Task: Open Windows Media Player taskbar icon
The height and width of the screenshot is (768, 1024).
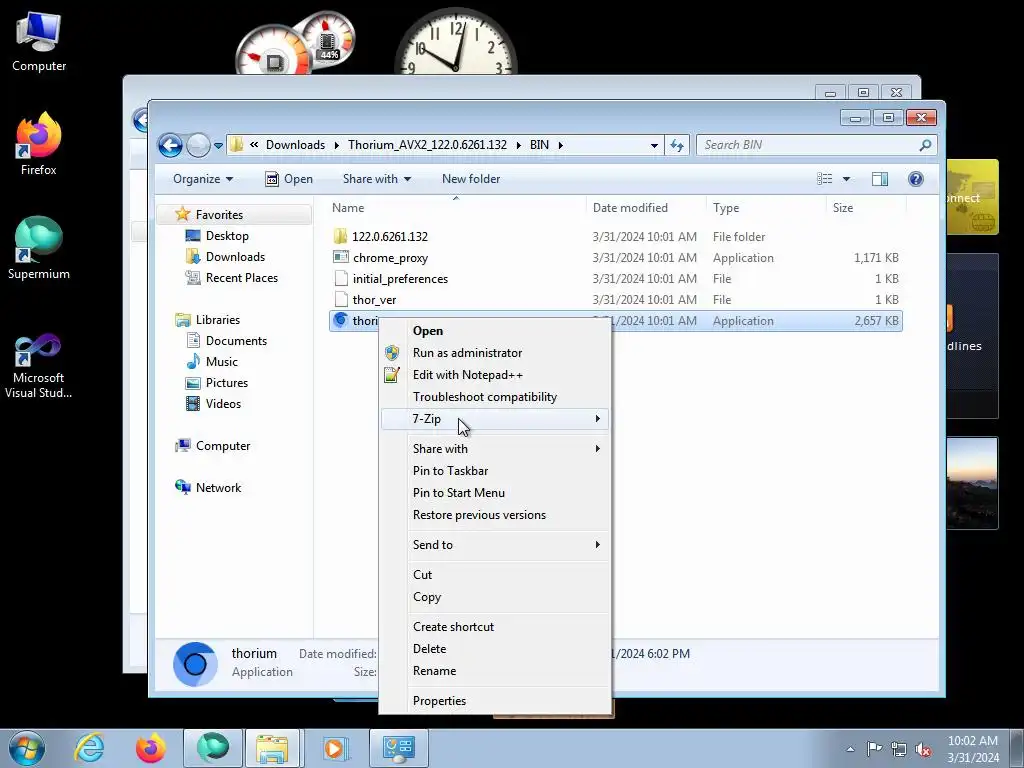Action: click(x=336, y=748)
